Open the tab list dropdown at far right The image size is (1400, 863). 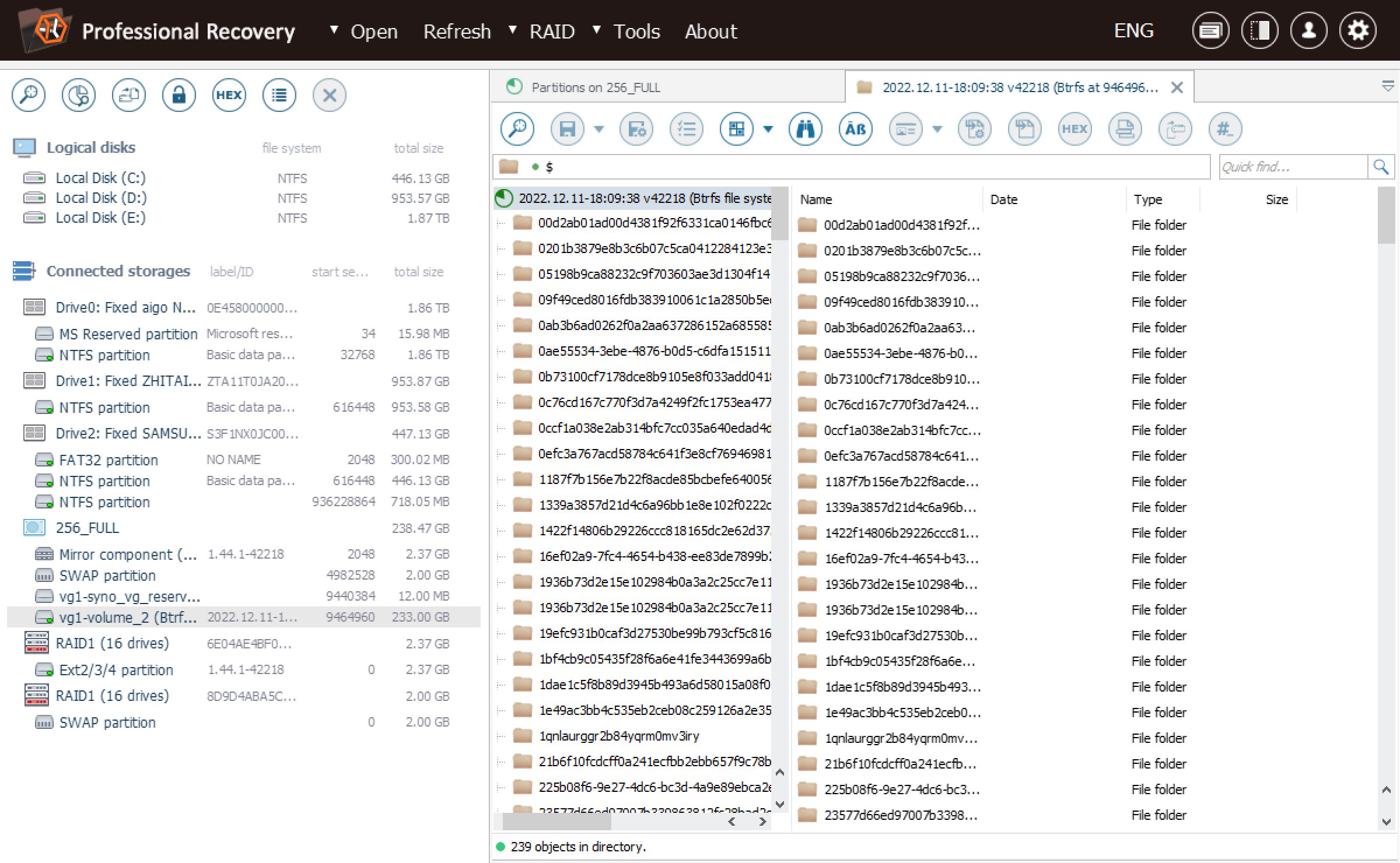[1388, 87]
